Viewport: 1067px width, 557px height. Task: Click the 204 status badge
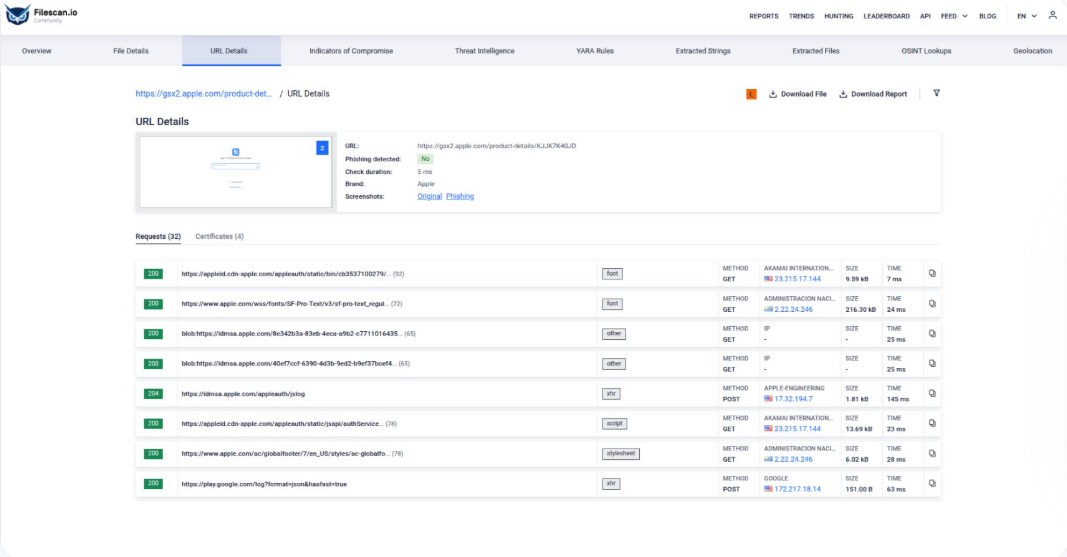tap(153, 393)
